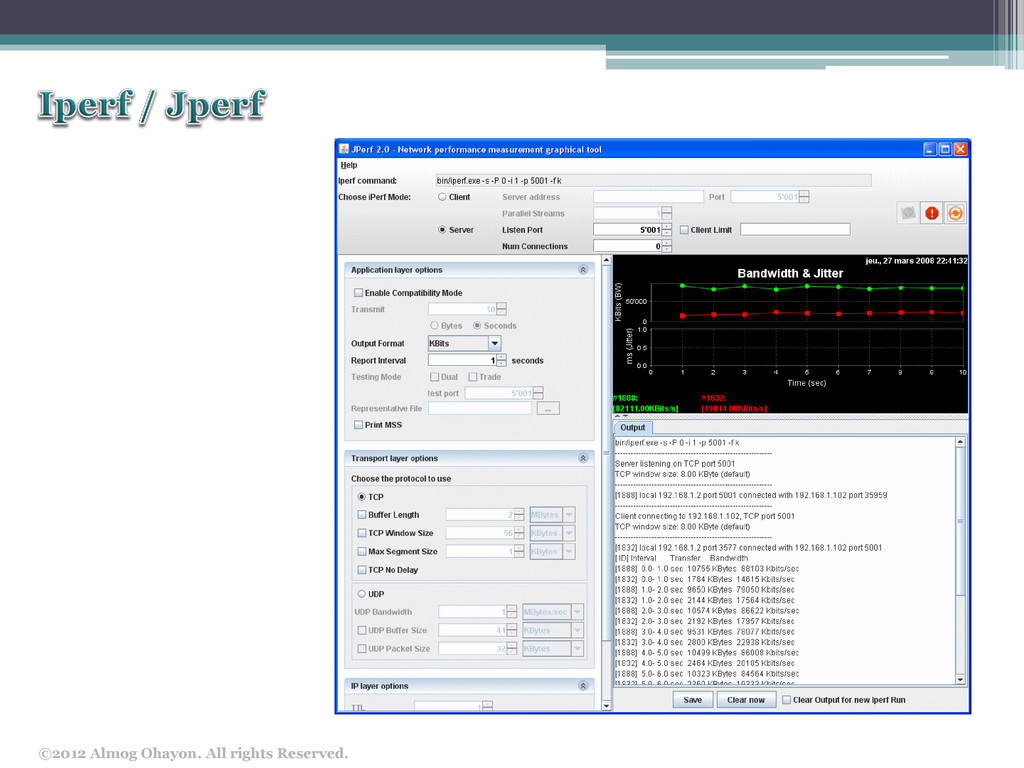Open the Buffer Length MBytes unit dropdown
This screenshot has height=768, width=1024.
pyautogui.click(x=569, y=515)
